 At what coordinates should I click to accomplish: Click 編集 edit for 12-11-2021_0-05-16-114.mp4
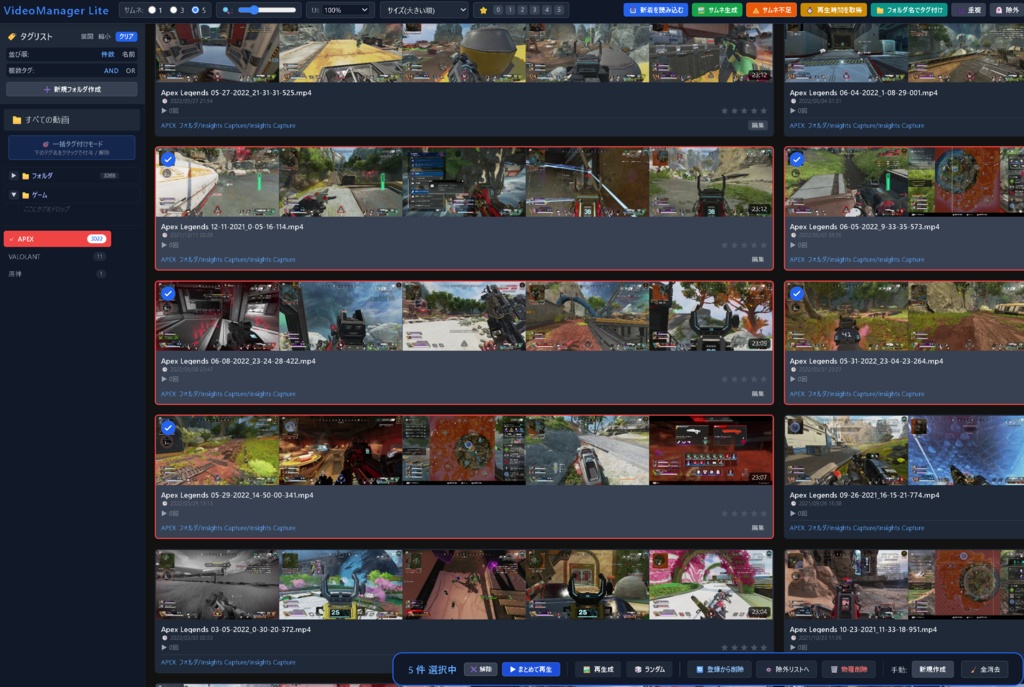click(x=758, y=259)
